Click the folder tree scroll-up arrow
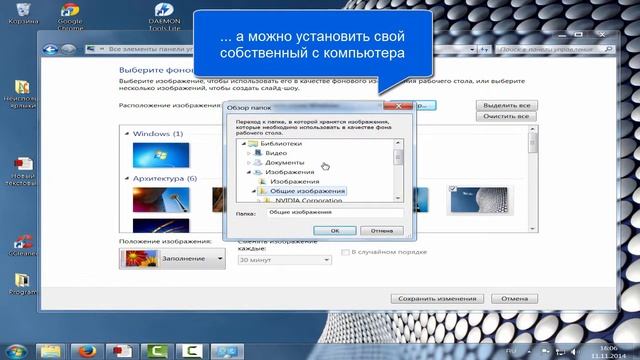 pyautogui.click(x=398, y=143)
